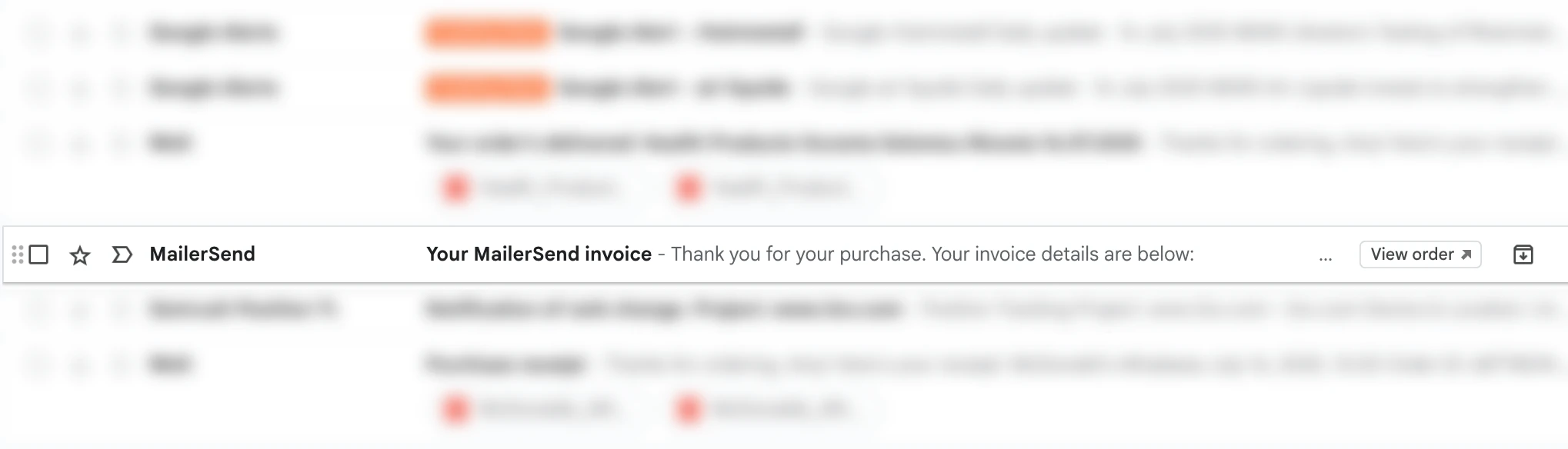Viewport: 1568px width, 449px height.
Task: Click the ellipsis before View order
Action: [1325, 258]
